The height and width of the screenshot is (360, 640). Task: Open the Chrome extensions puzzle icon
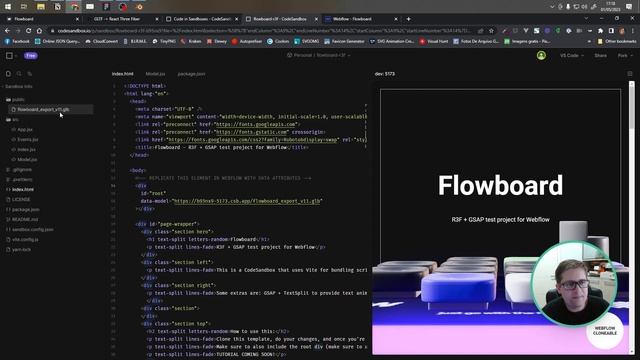point(600,31)
